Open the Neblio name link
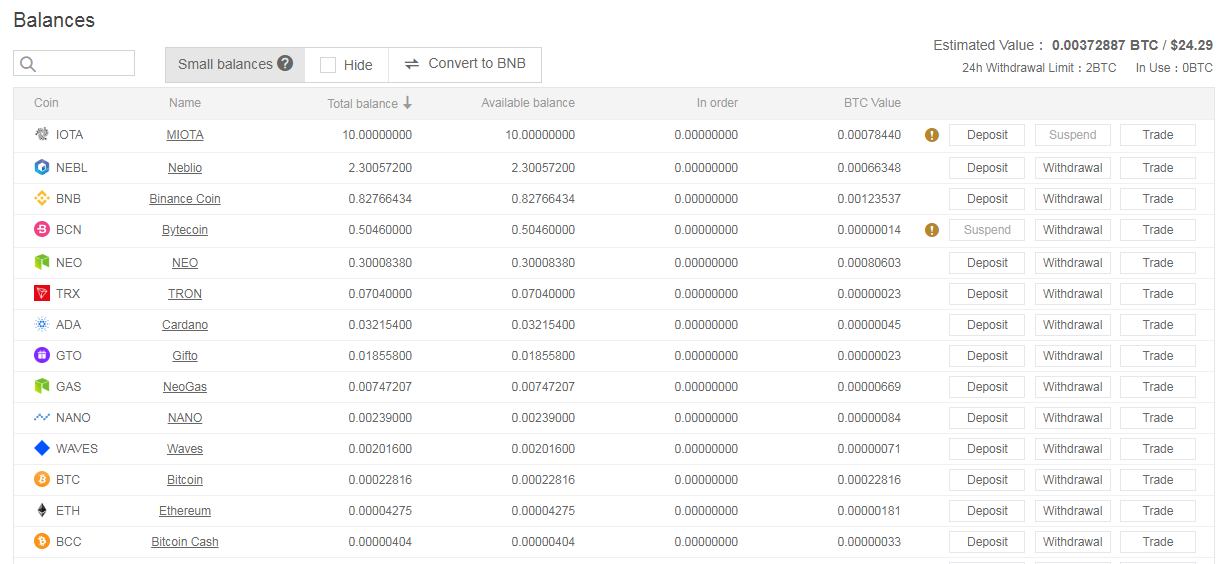This screenshot has width=1228, height=564. click(x=185, y=168)
